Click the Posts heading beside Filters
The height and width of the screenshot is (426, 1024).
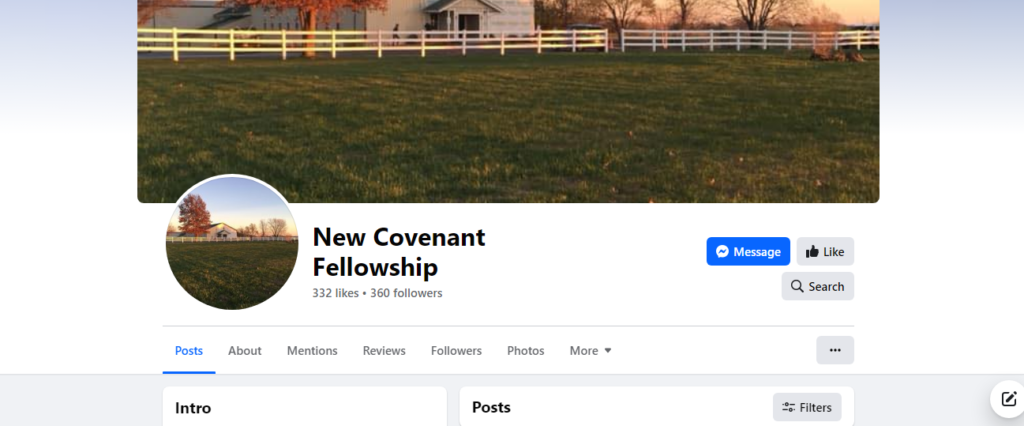point(491,407)
